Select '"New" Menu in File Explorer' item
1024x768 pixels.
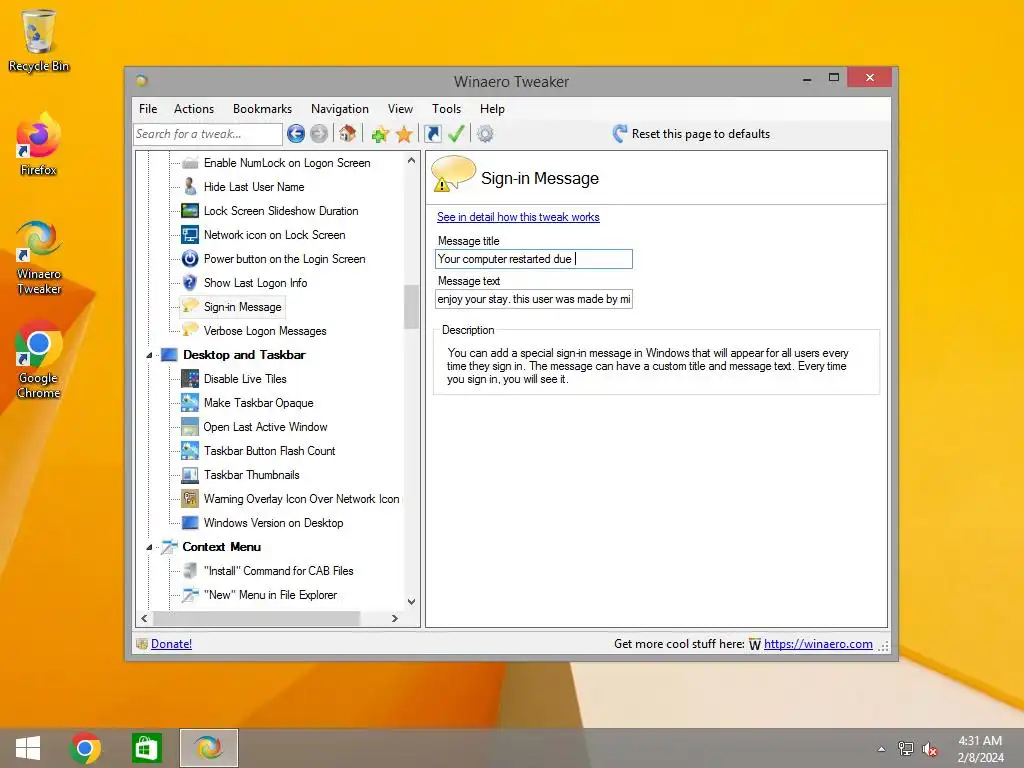pos(270,595)
